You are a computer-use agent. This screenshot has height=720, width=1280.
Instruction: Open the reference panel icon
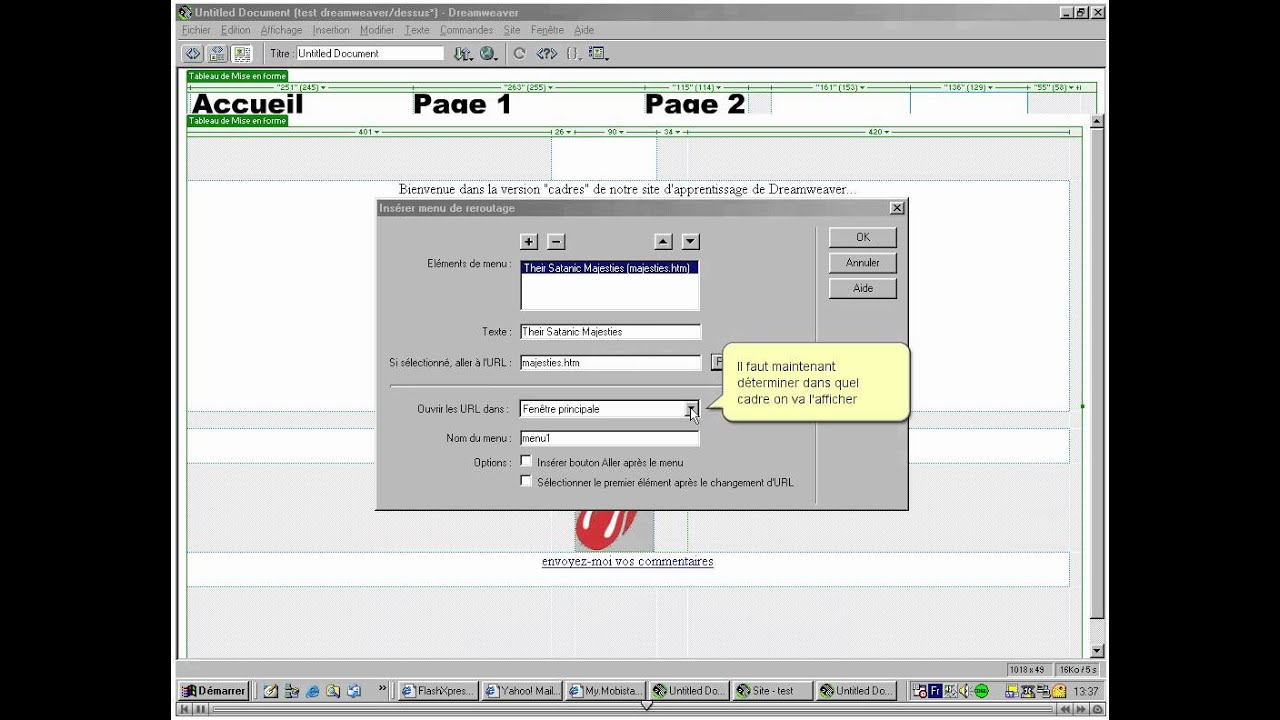point(546,53)
